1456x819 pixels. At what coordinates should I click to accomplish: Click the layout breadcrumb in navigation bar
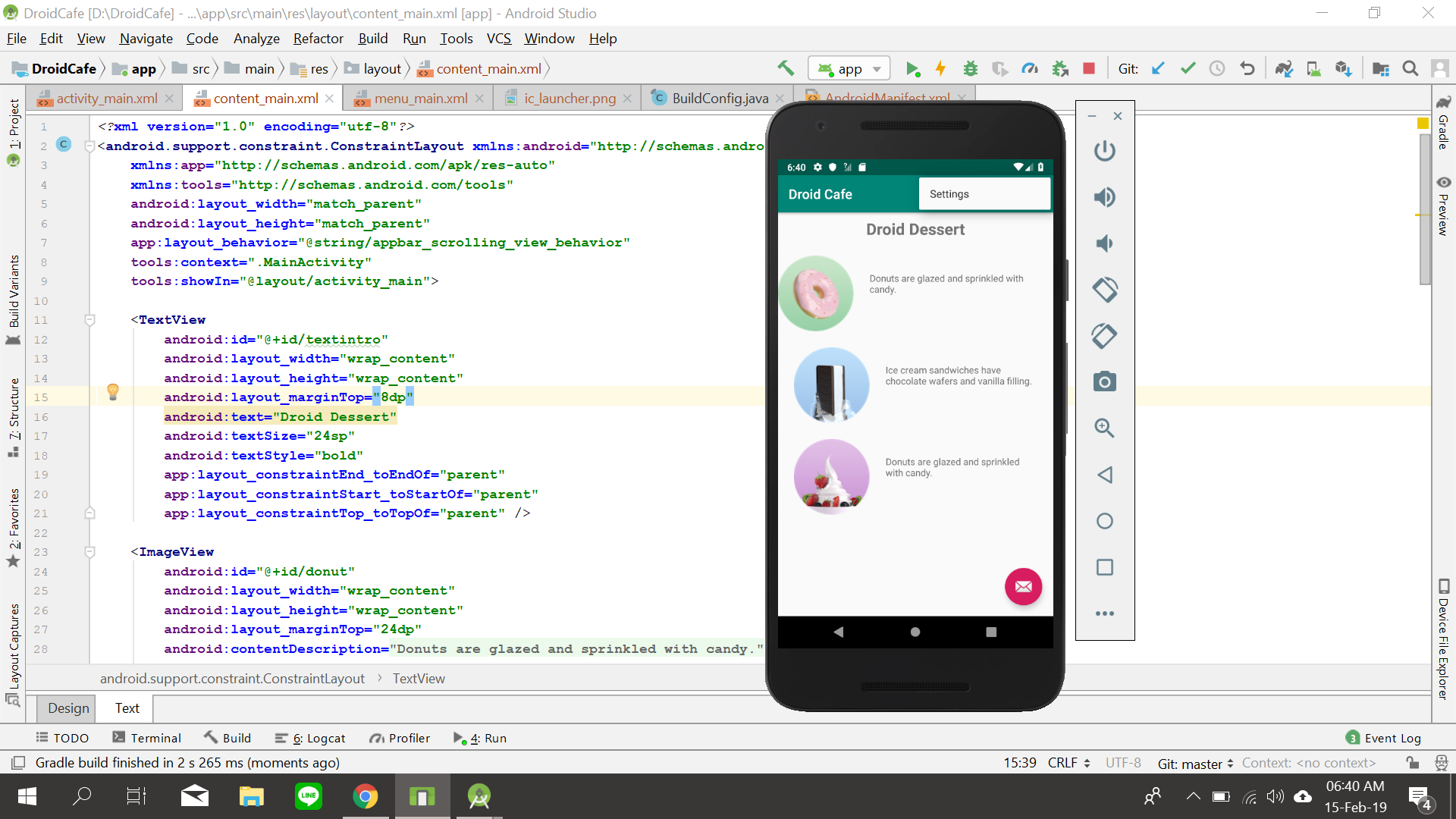click(373, 69)
